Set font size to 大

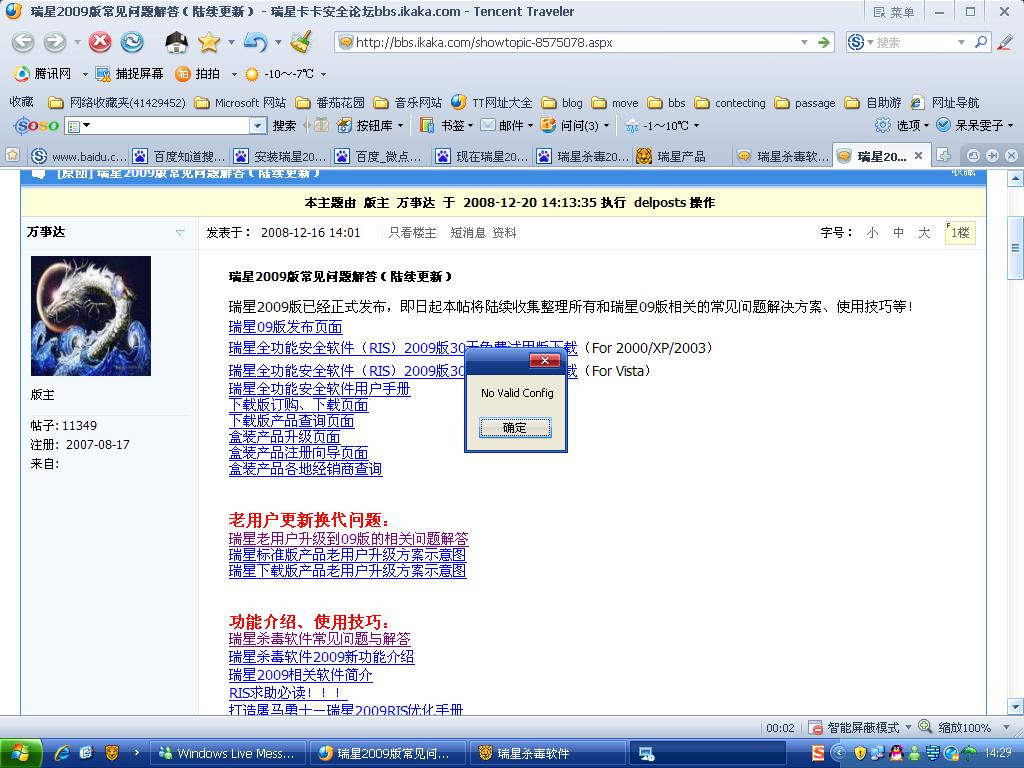(923, 232)
